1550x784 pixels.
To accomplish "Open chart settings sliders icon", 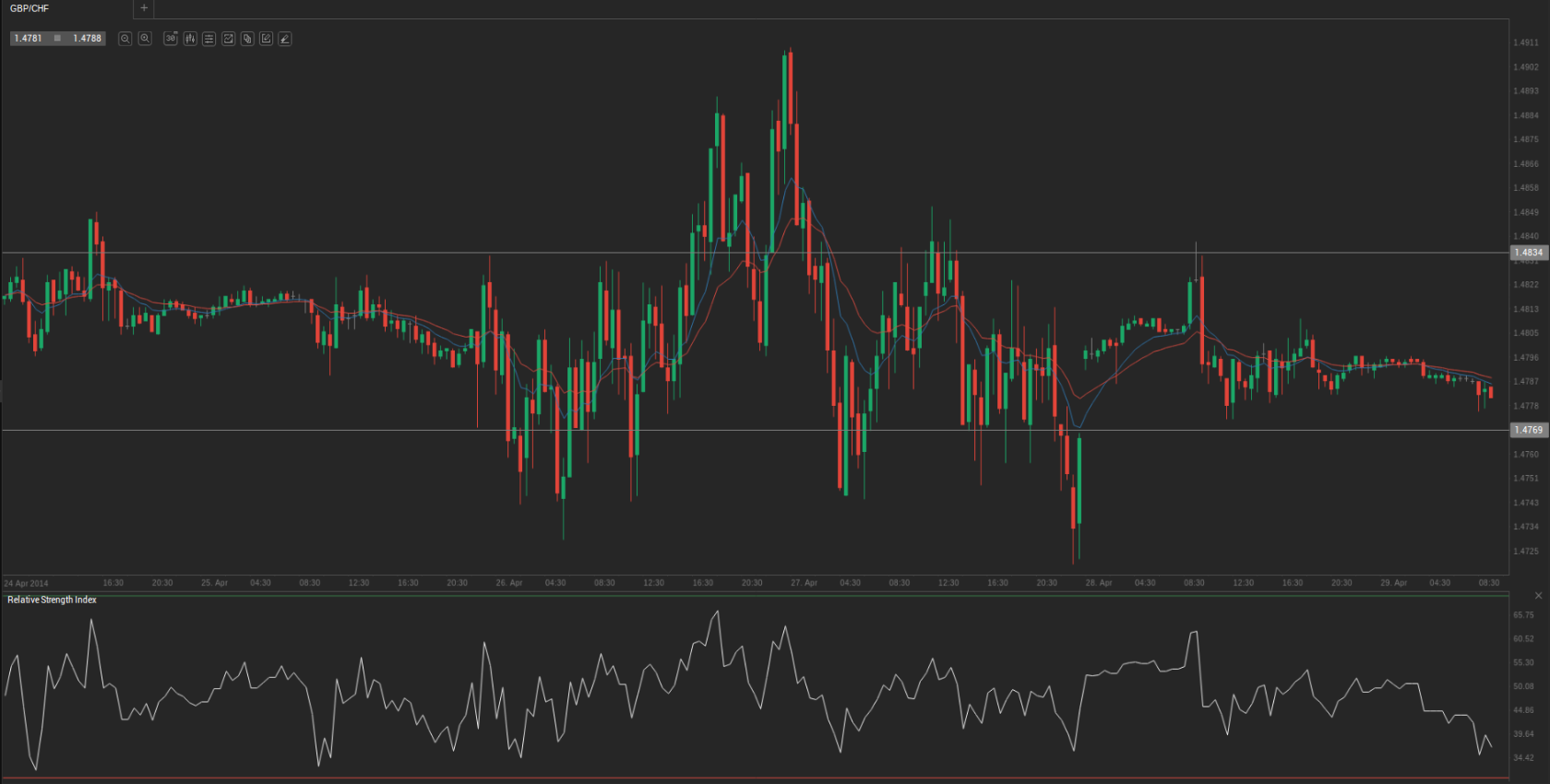I will pos(209,39).
